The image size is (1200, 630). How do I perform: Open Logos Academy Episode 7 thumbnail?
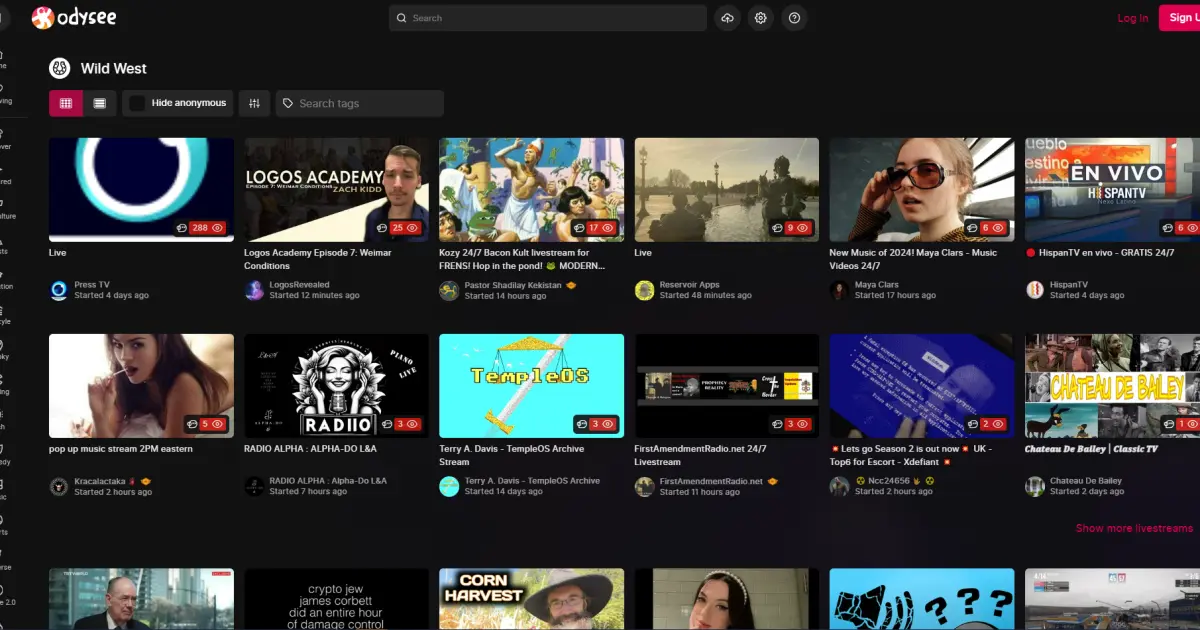tap(336, 189)
